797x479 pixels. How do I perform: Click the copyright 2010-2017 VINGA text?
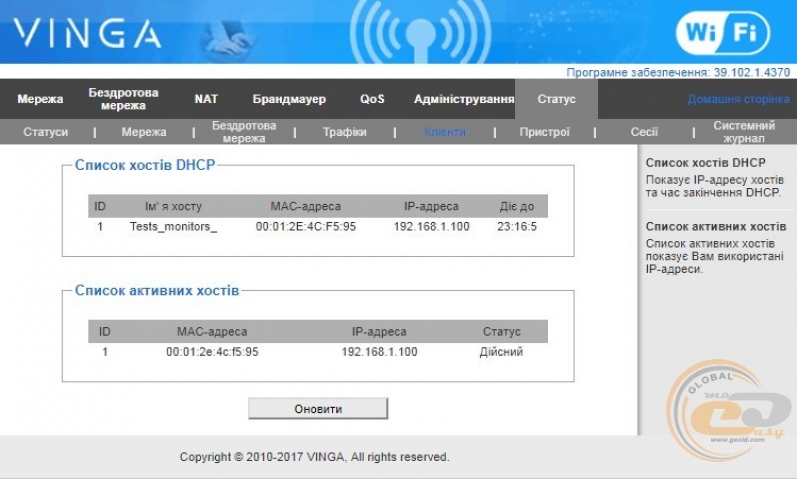315,457
